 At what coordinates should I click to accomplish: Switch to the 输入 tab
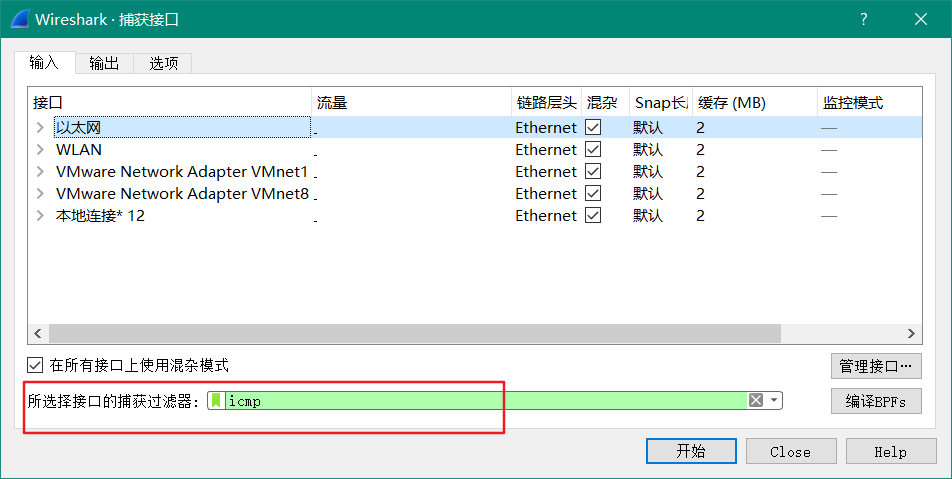click(44, 63)
